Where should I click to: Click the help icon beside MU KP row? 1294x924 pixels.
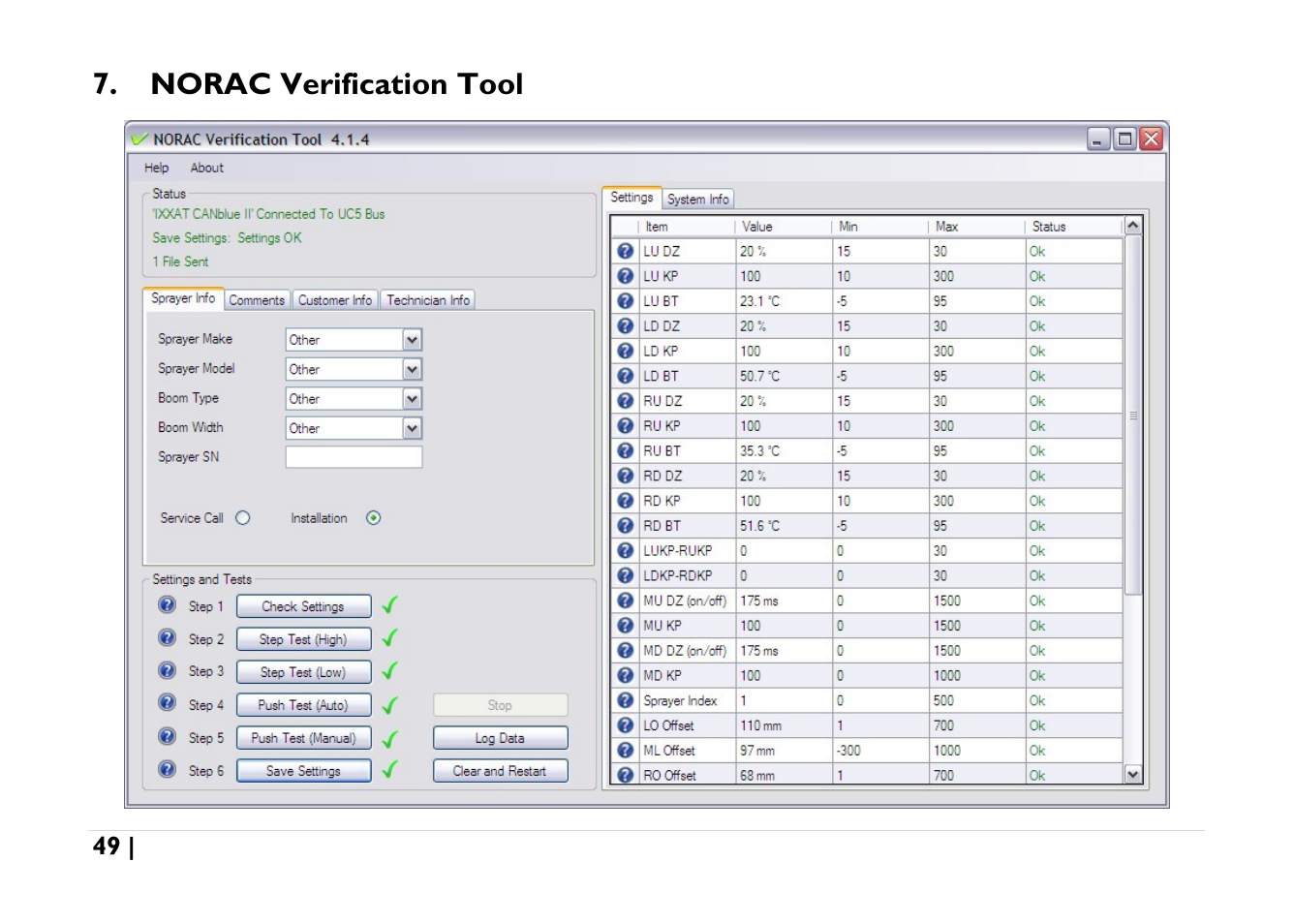[x=626, y=626]
